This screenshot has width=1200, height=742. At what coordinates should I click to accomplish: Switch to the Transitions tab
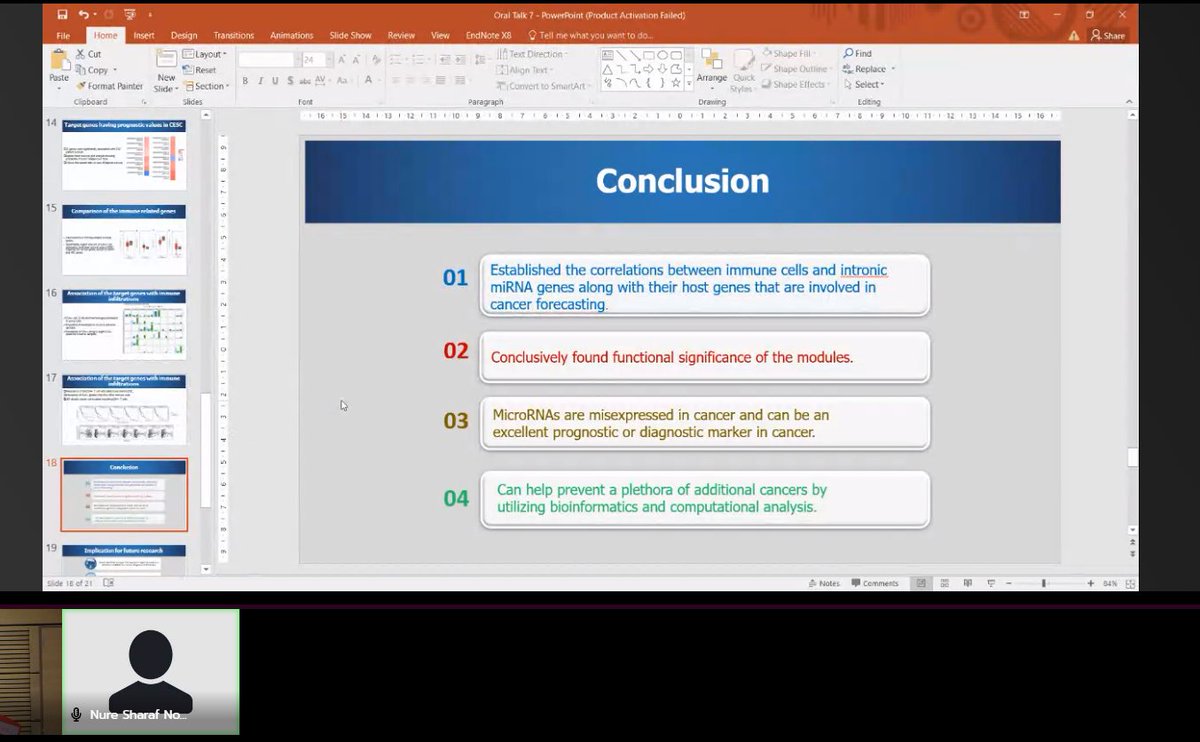234,35
